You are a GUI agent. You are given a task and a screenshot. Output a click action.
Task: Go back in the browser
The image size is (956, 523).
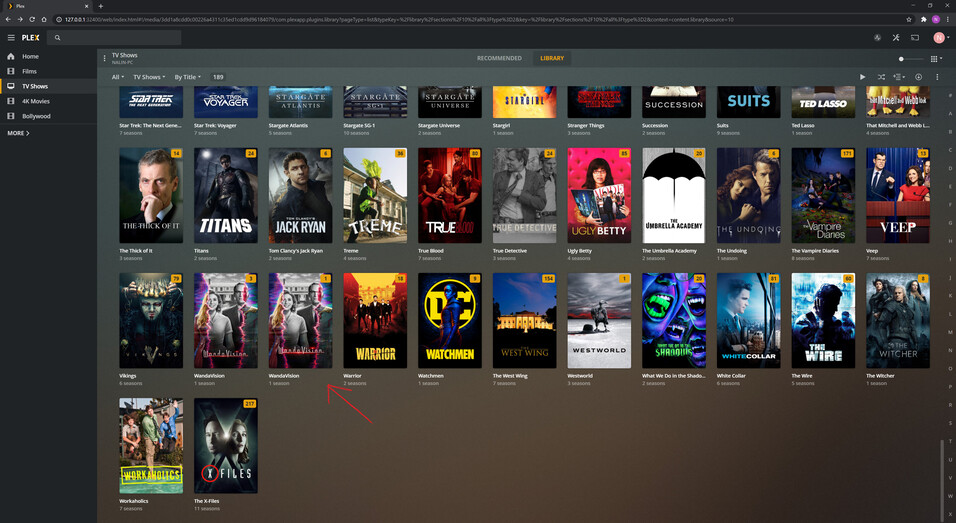[x=8, y=20]
